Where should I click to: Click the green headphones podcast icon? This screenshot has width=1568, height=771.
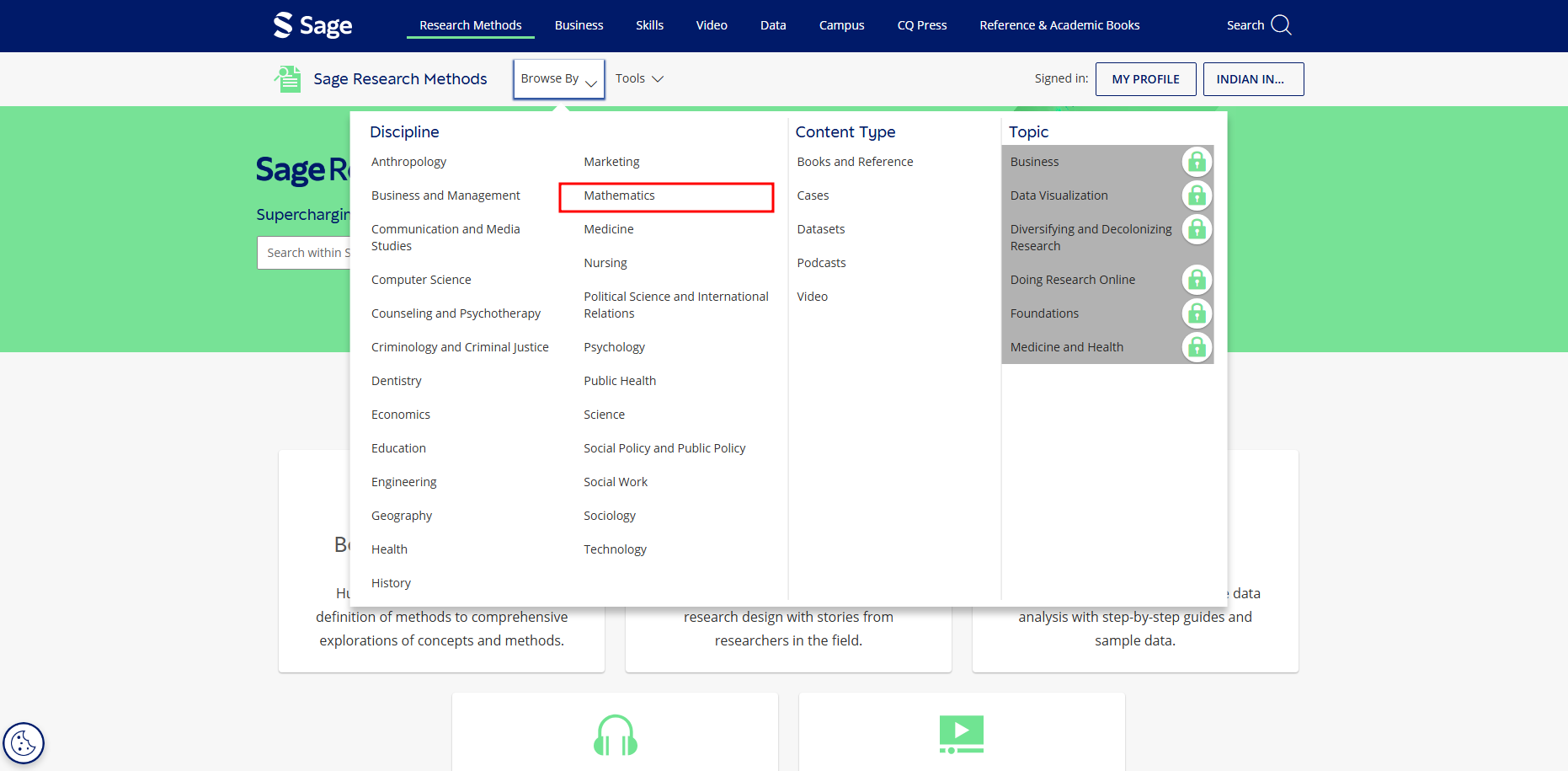coord(615,736)
